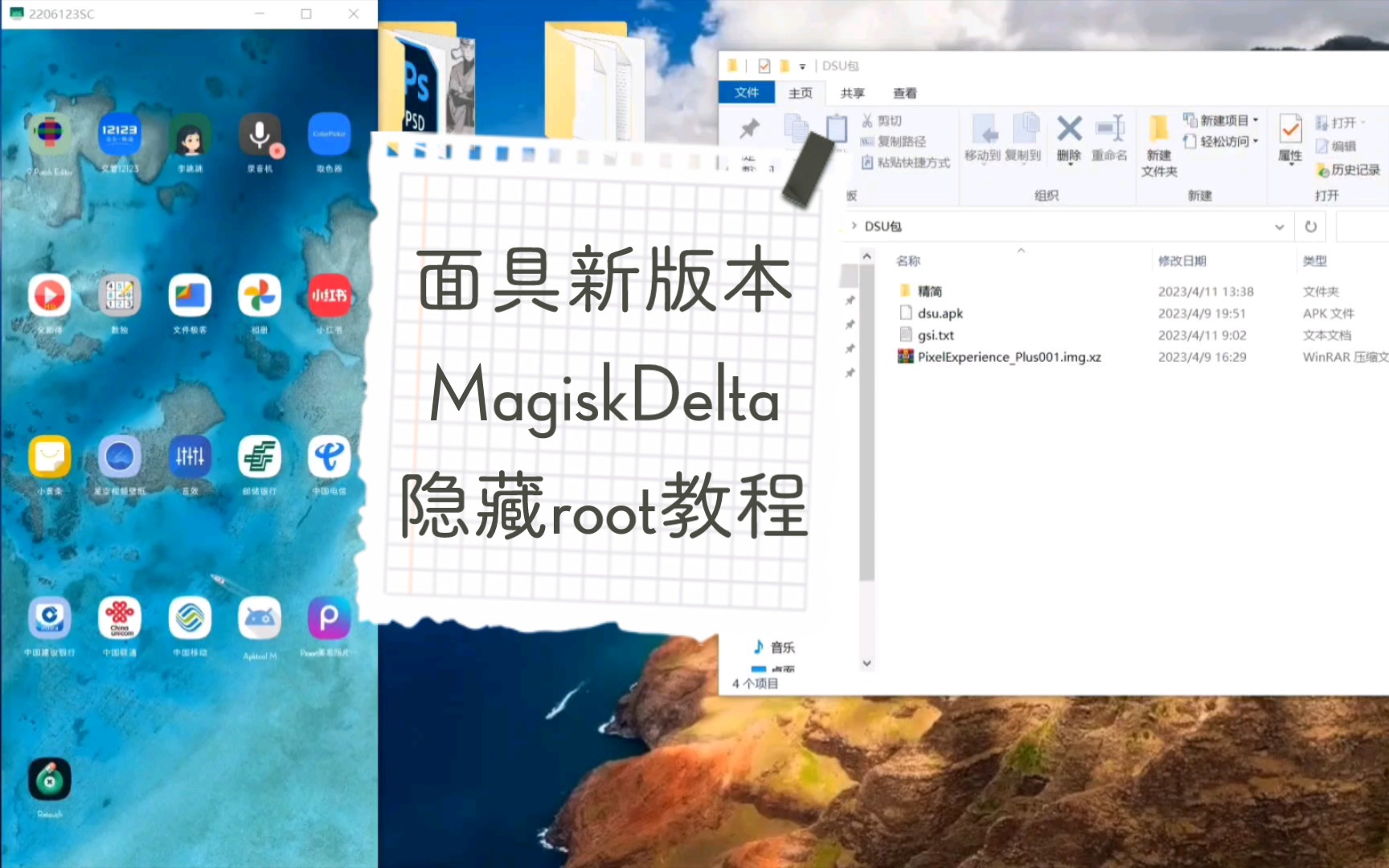Click 音乐 in the navigation pane
The width and height of the screenshot is (1389, 868).
[774, 647]
